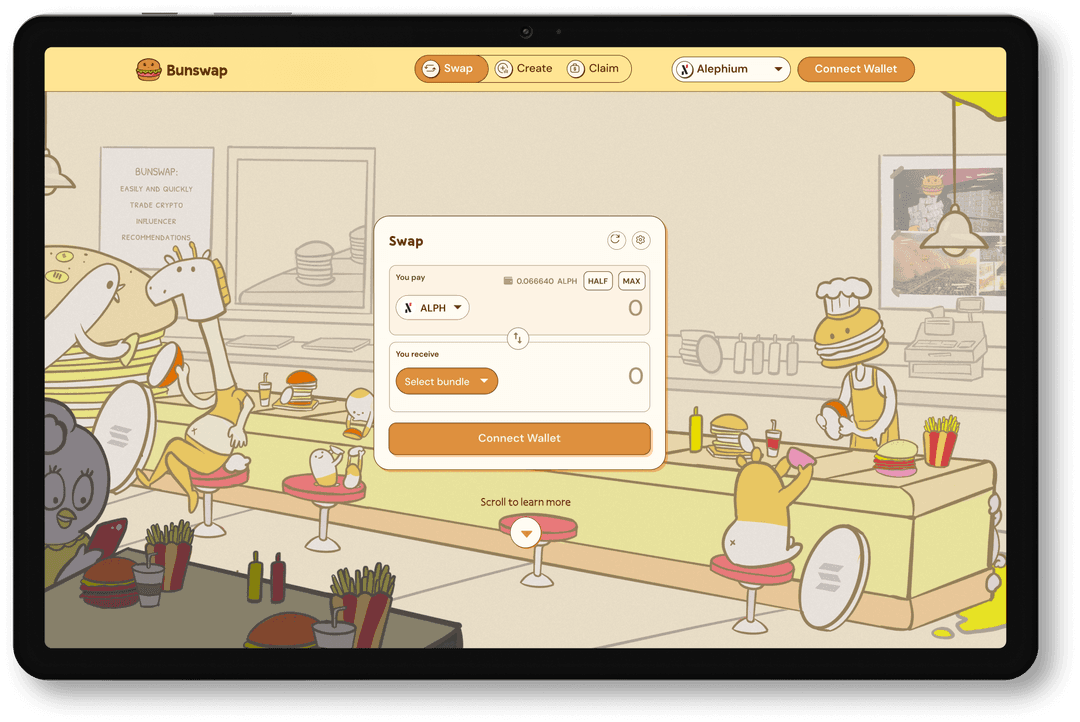The height and width of the screenshot is (722, 1080).
Task: Click the Connect Wallet button in the Swap panel
Action: (519, 438)
